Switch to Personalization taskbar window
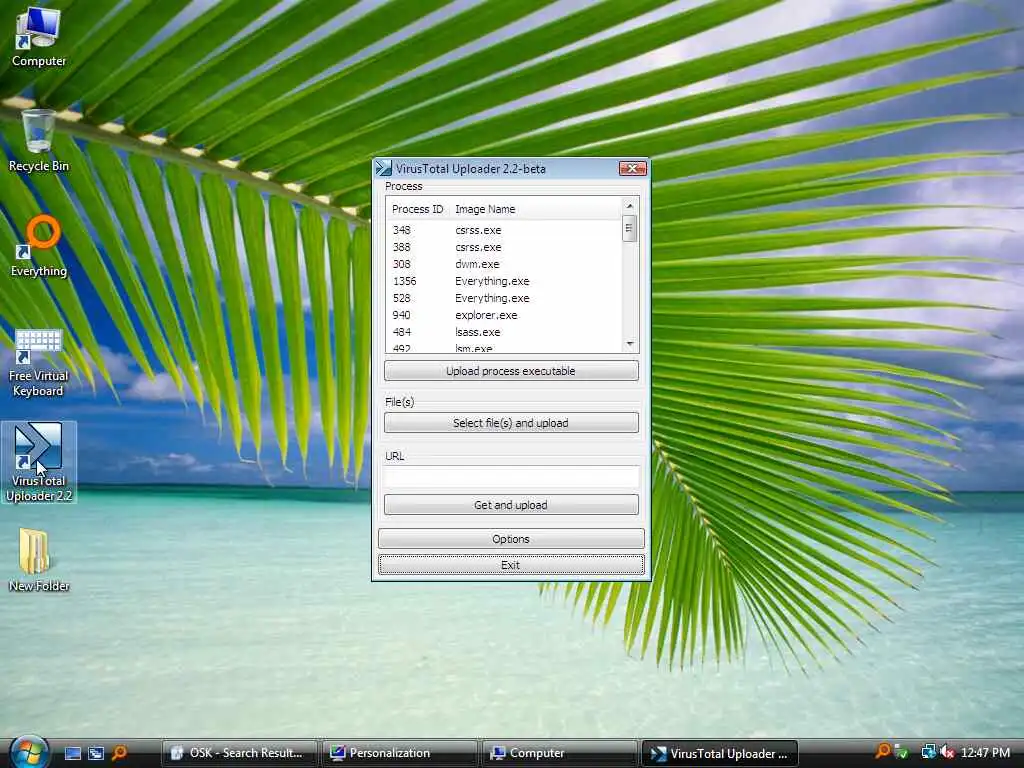1024x768 pixels. point(400,753)
